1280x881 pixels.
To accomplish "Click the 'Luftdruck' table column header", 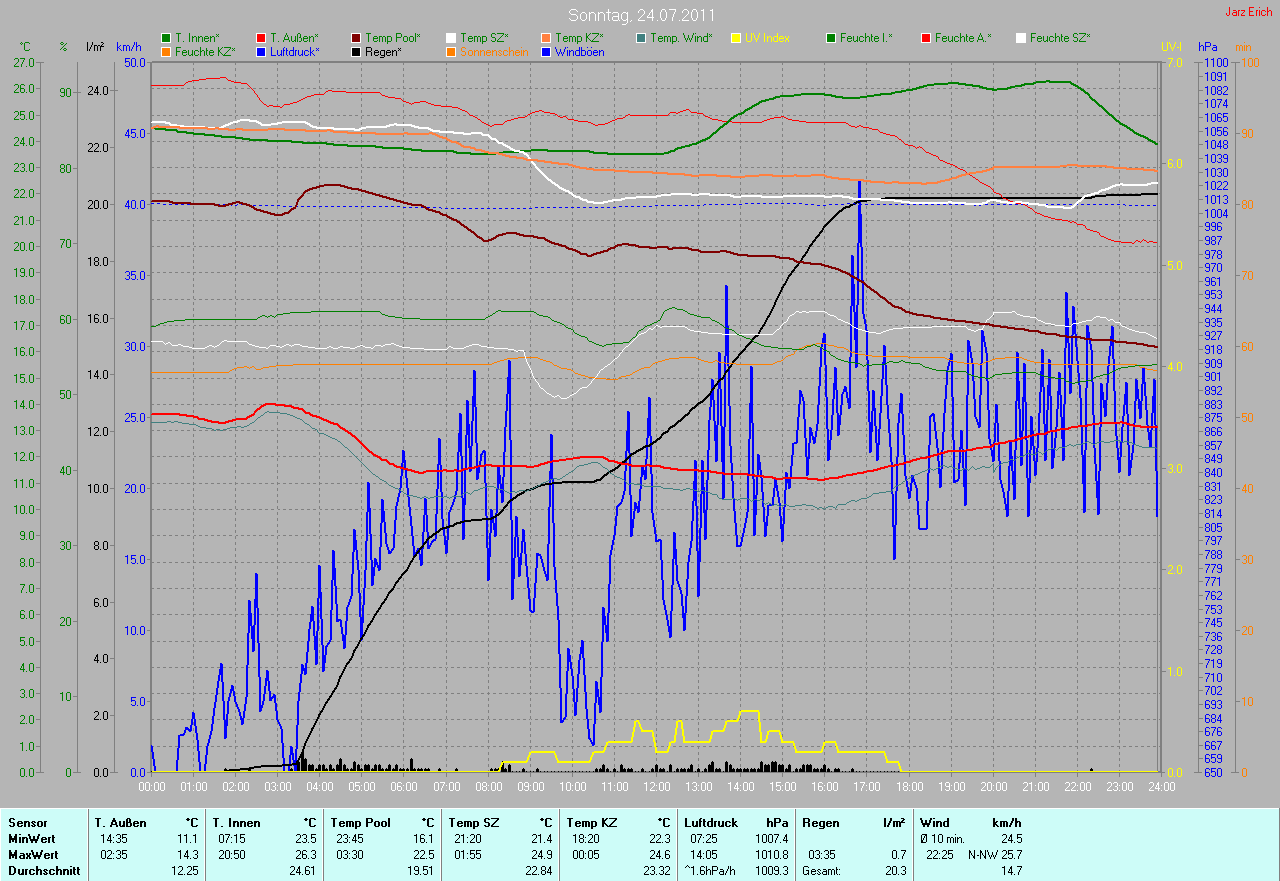I will 712,823.
